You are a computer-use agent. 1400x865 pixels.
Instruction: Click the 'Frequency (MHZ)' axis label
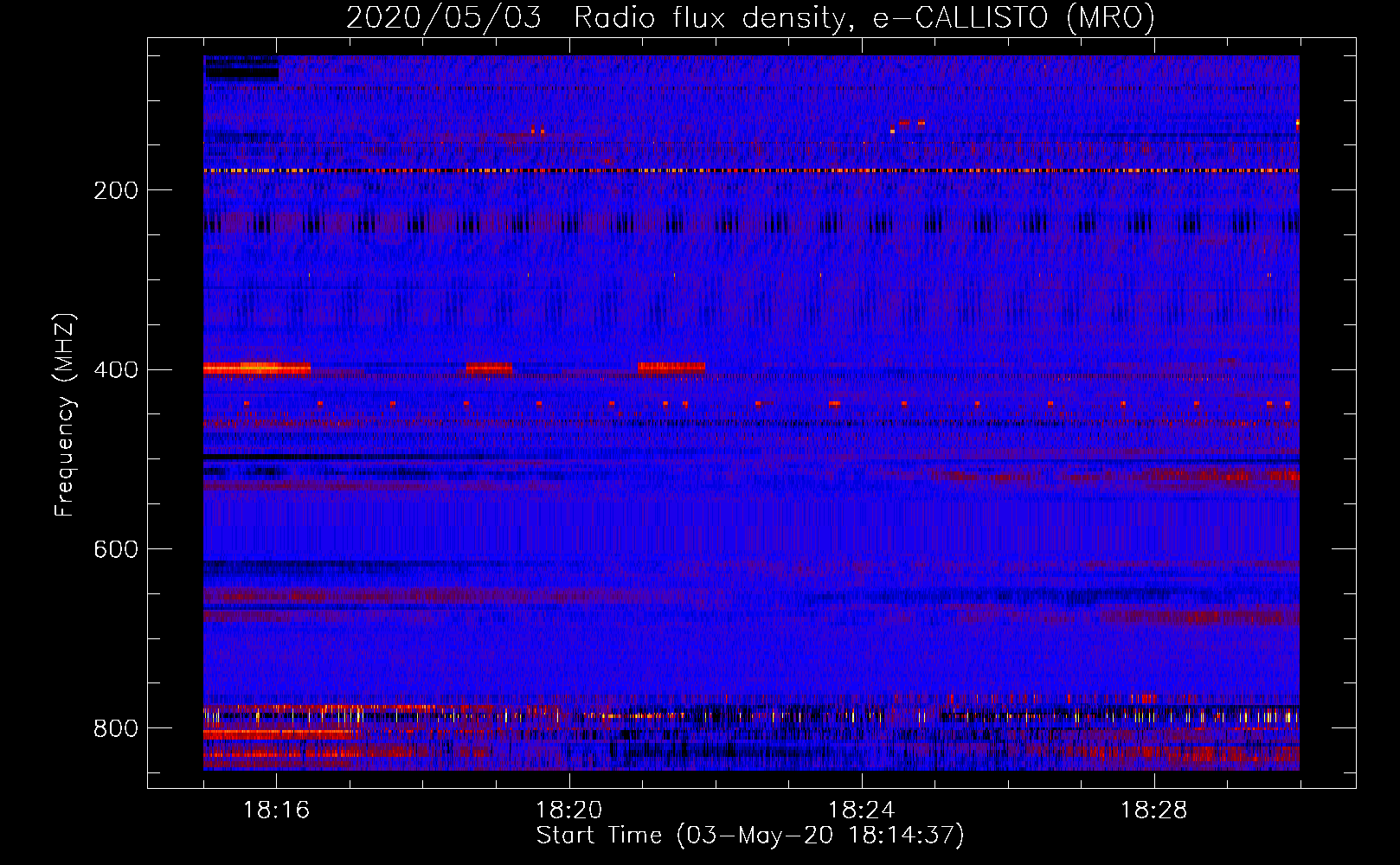pos(65,414)
